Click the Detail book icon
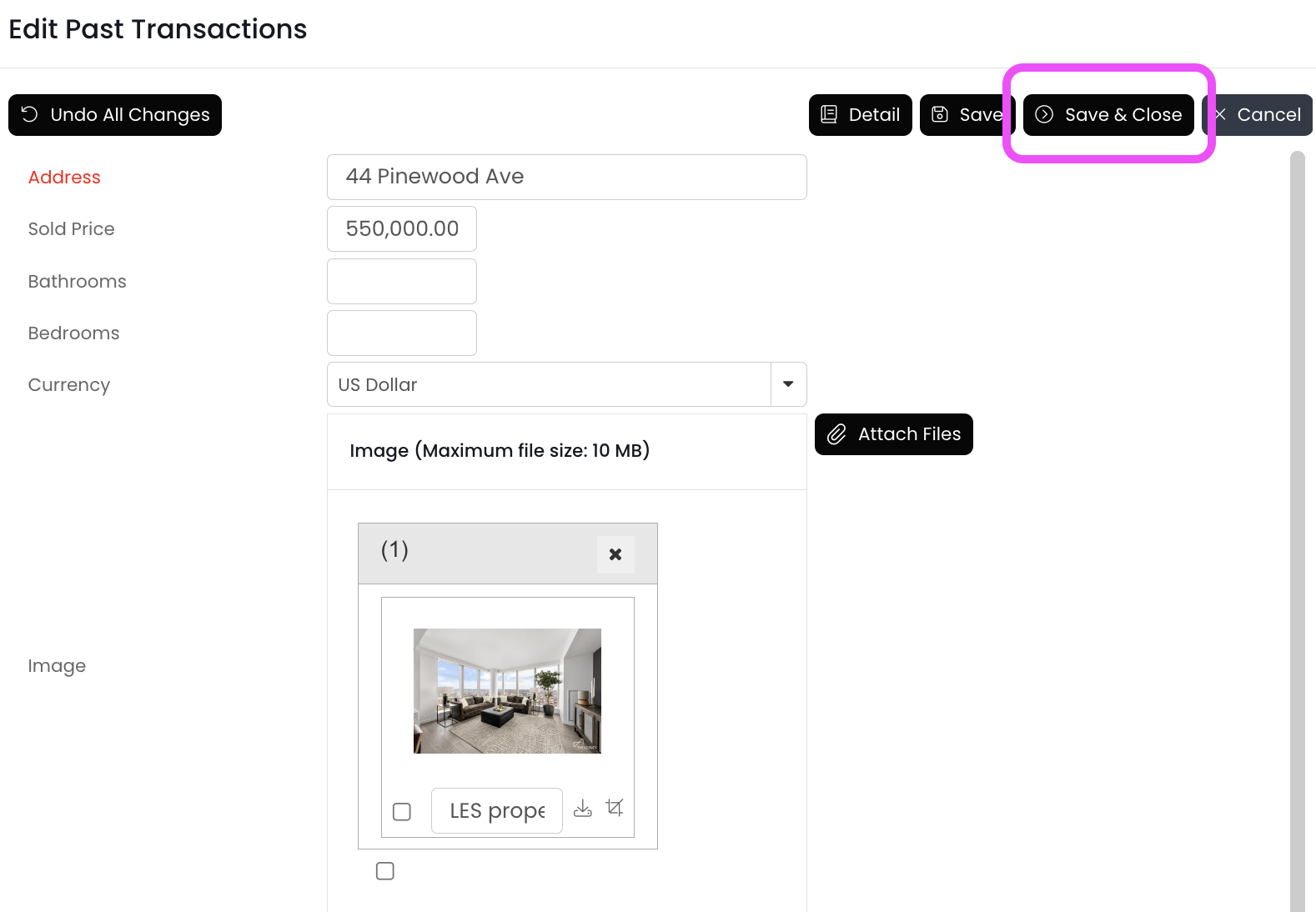Viewport: 1316px width, 912px height. [829, 114]
